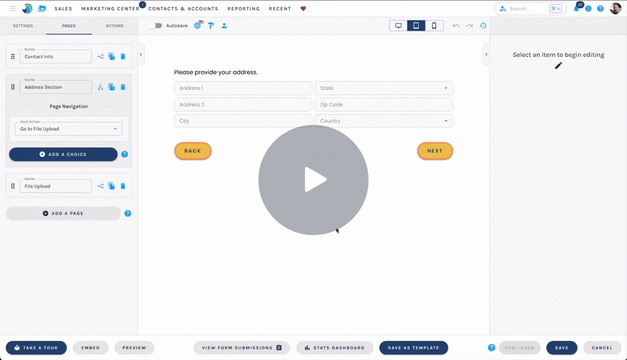Viewport: 627px width, 360px height.
Task: Open the notifications bell icon
Action: pyautogui.click(x=577, y=8)
